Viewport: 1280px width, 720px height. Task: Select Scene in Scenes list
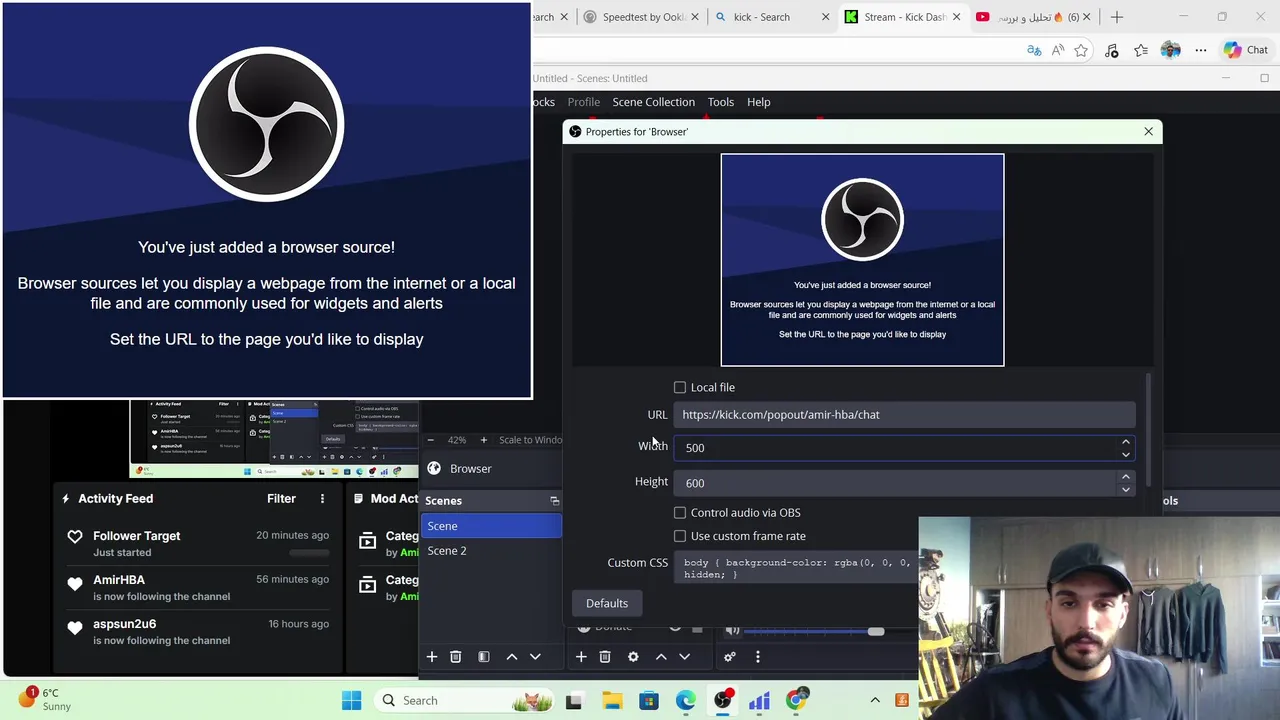pyautogui.click(x=490, y=526)
